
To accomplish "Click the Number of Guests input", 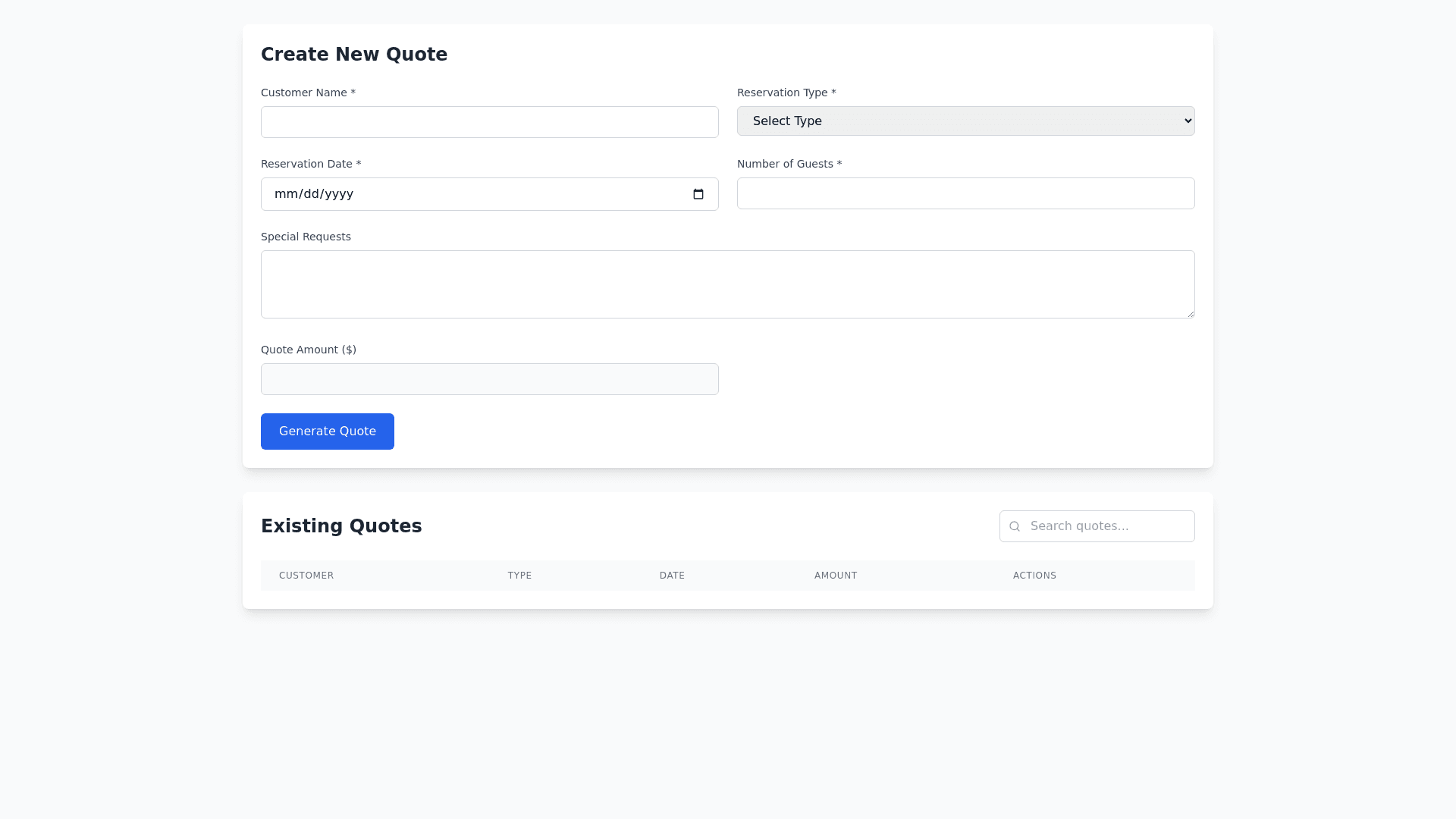I will tap(965, 193).
